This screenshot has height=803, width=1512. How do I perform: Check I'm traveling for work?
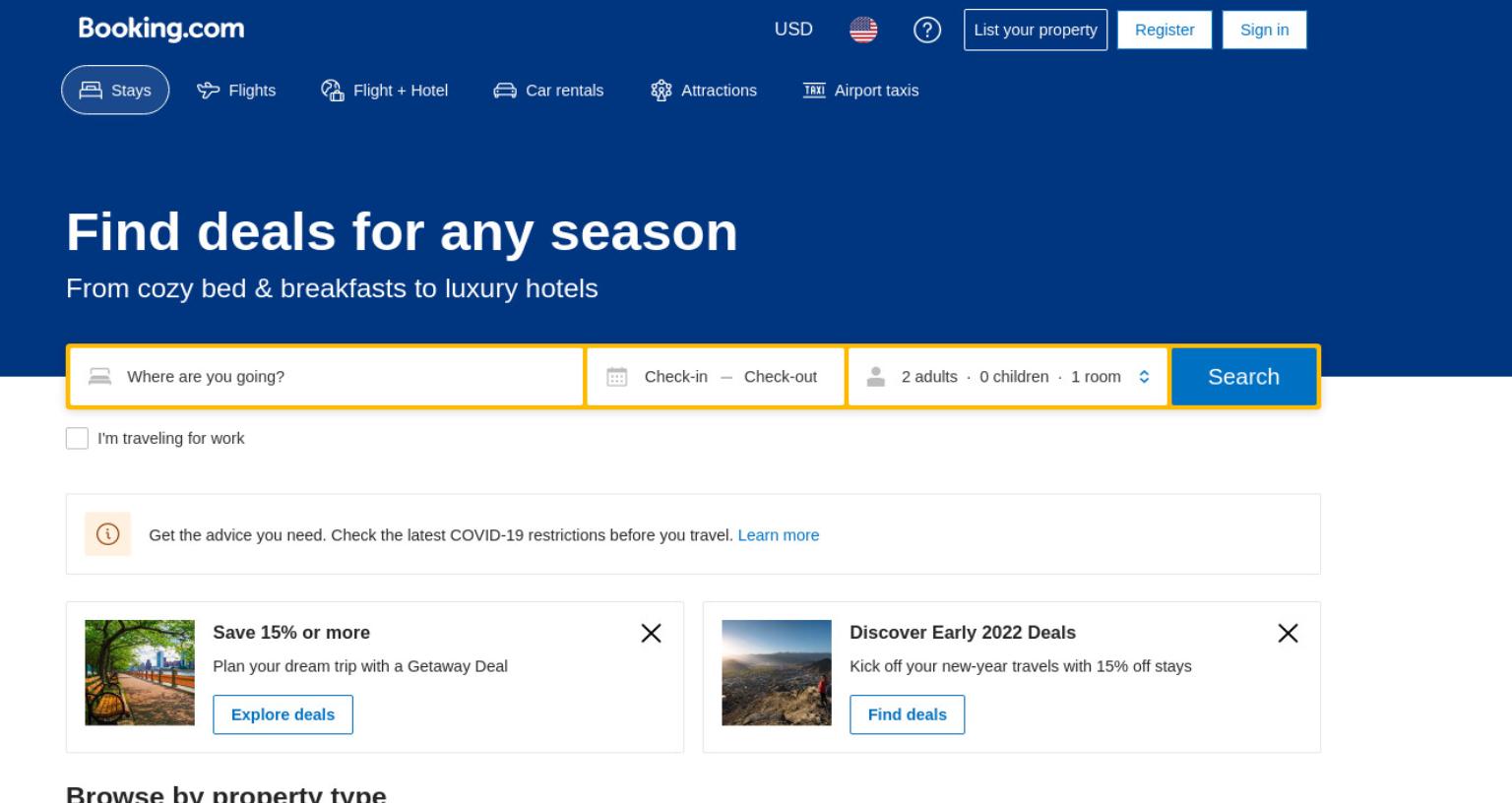pyautogui.click(x=77, y=438)
